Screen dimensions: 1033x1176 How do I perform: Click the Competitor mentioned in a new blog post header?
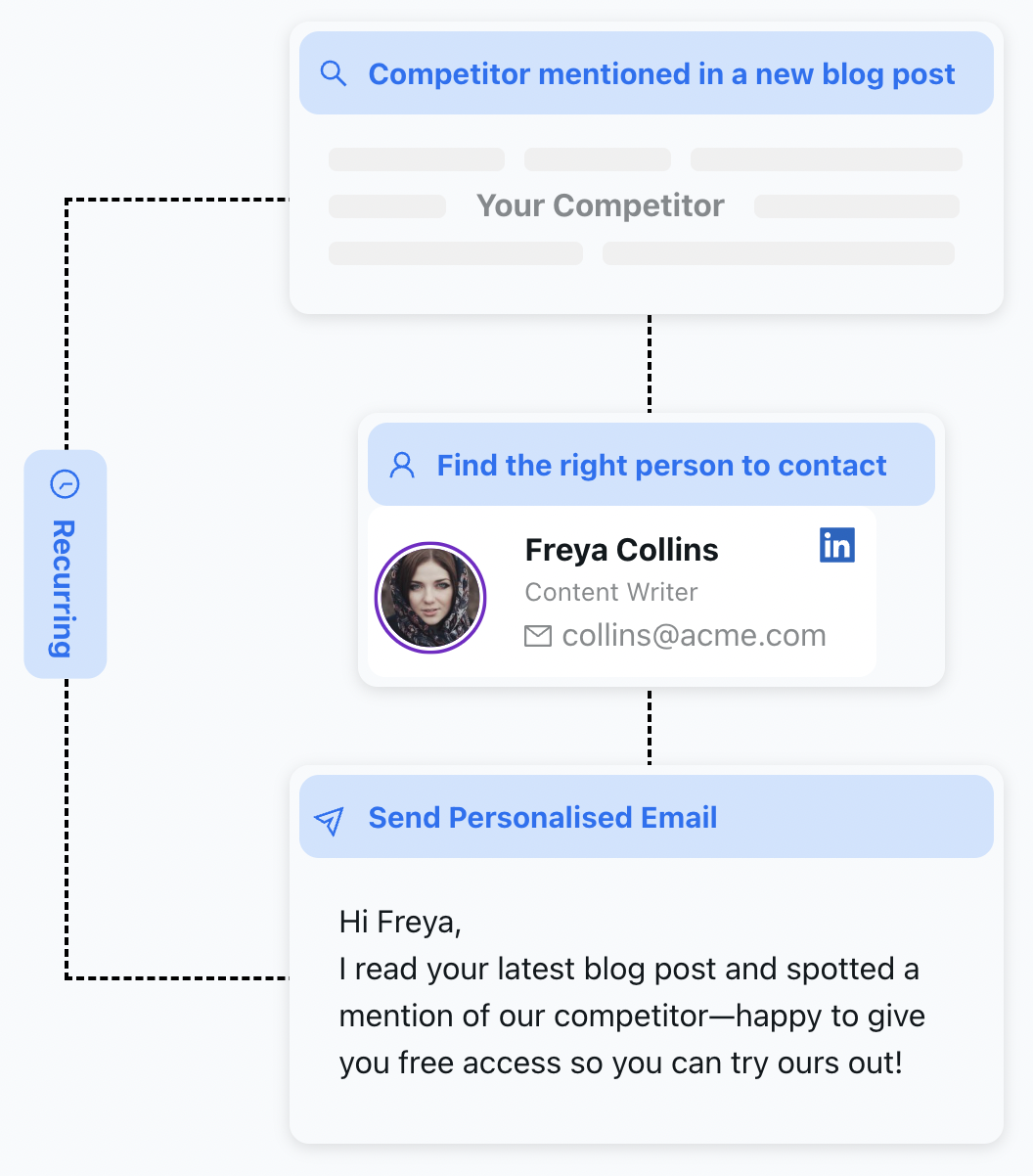pos(661,74)
